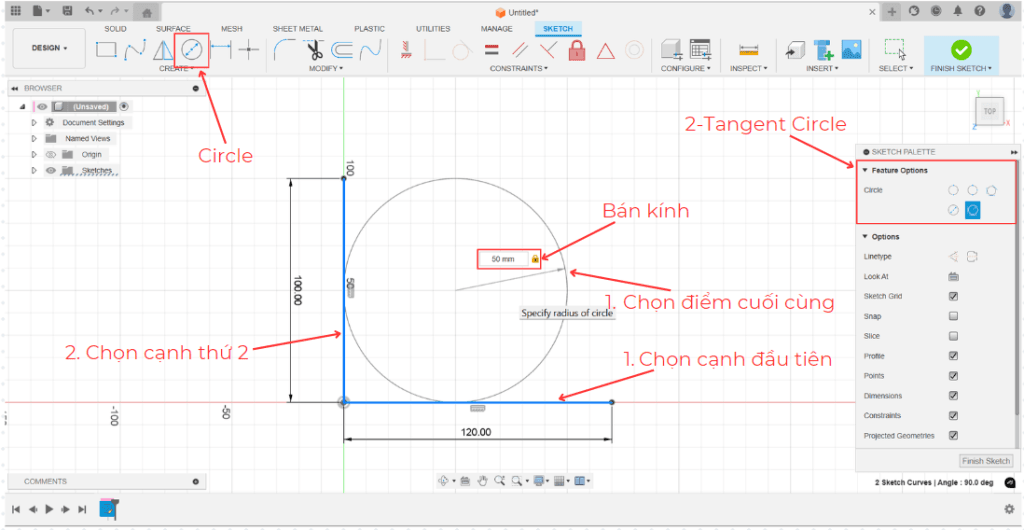Click the TOP face of the view cube

pyautogui.click(x=989, y=111)
